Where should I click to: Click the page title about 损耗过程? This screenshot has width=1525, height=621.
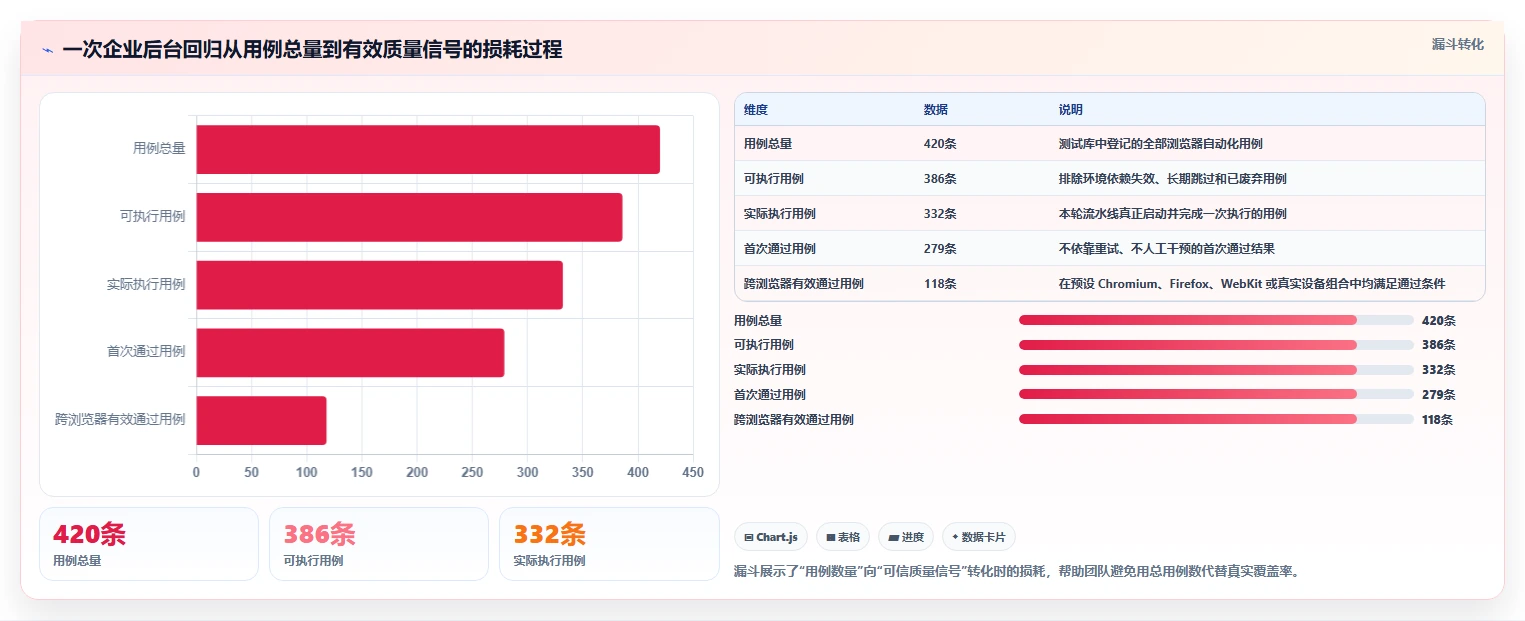click(312, 50)
